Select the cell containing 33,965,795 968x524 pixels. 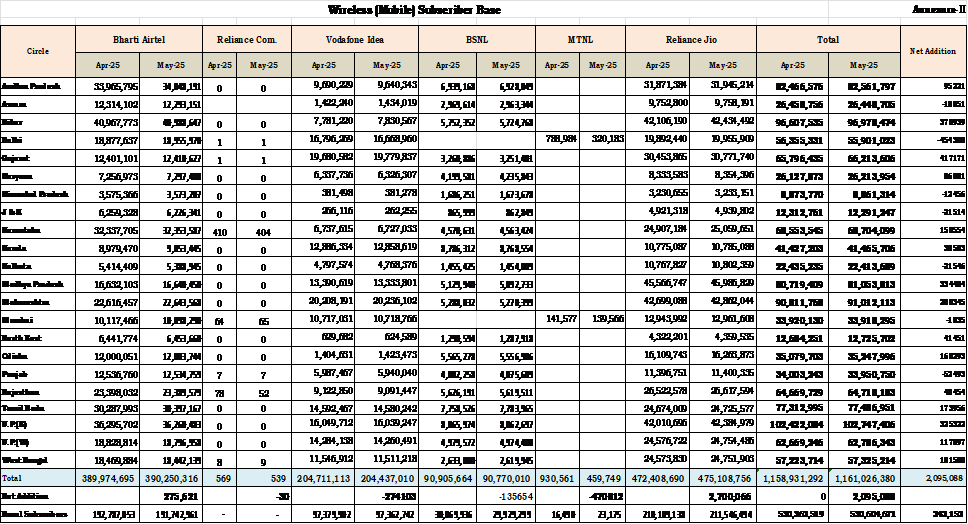(107, 86)
